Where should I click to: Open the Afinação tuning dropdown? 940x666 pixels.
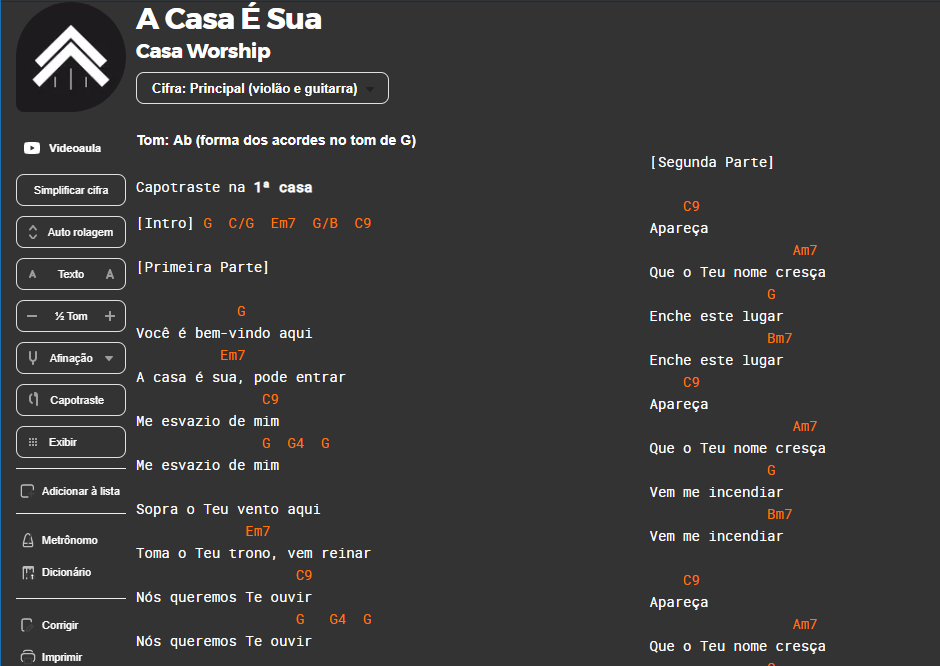pos(71,358)
